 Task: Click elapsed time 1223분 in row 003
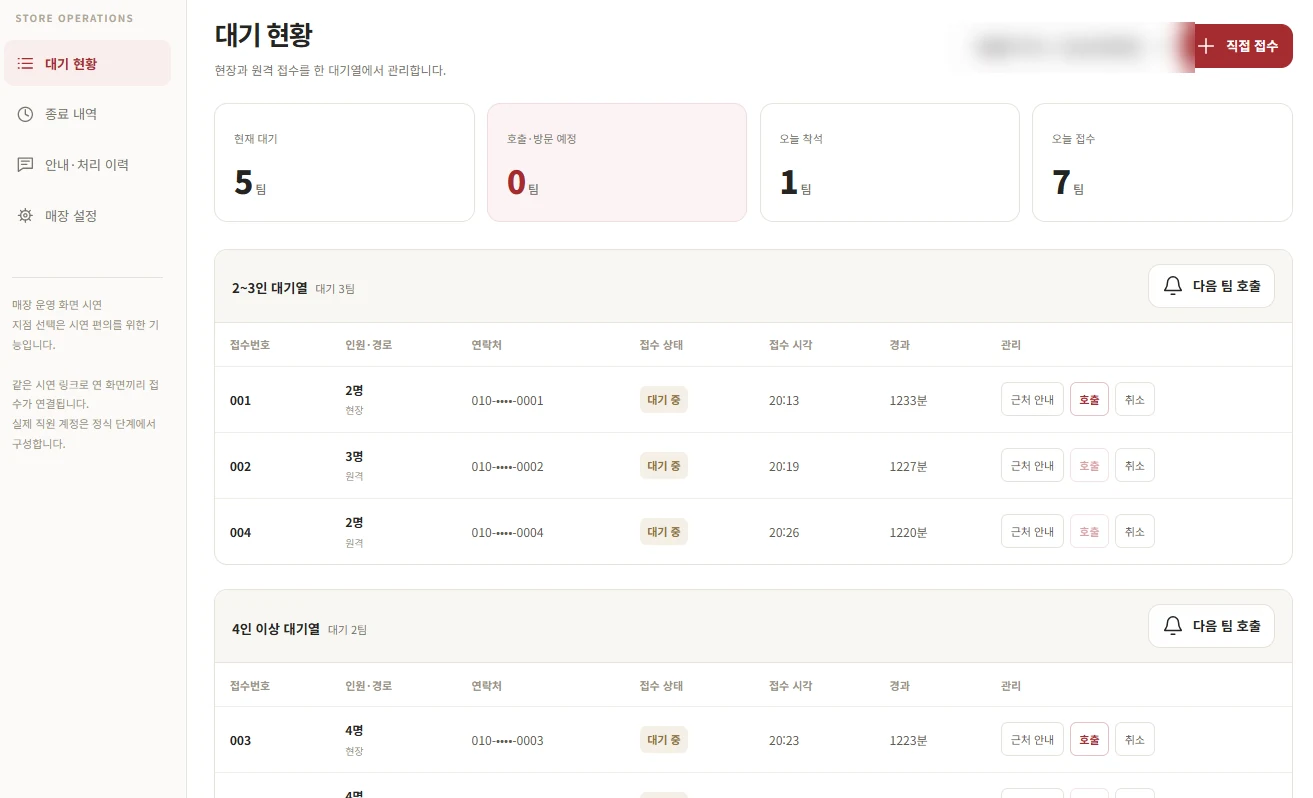(908, 741)
